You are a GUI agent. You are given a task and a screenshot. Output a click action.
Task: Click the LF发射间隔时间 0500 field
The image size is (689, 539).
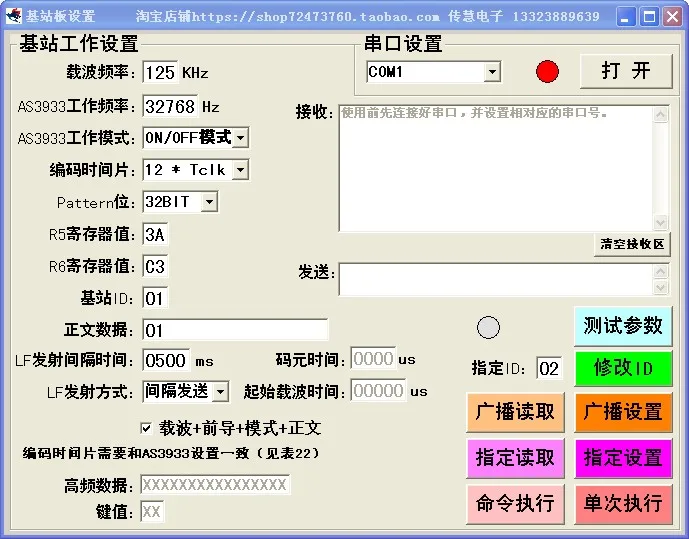point(166,360)
